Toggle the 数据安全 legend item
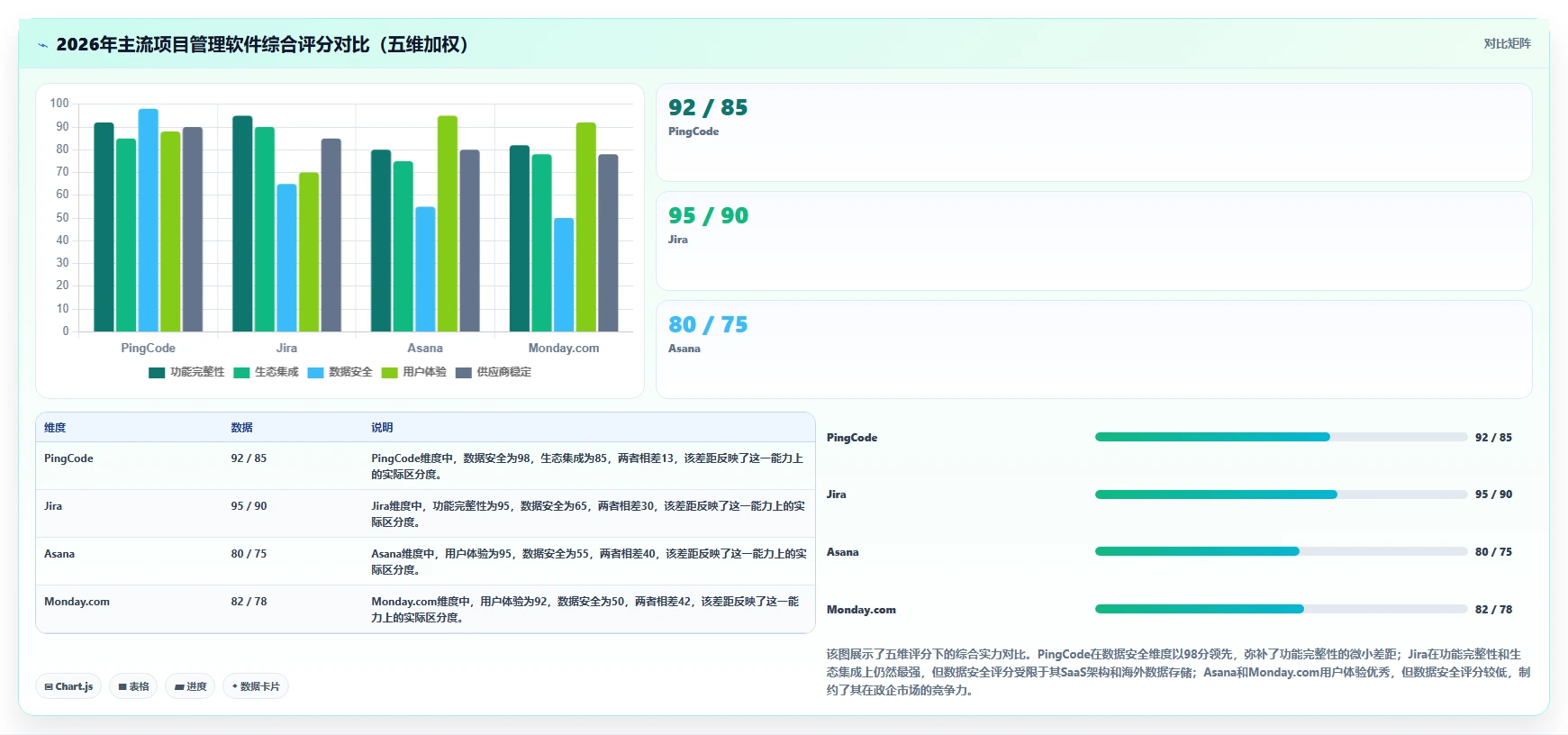Screen dimensions: 1568x735 [x=340, y=372]
